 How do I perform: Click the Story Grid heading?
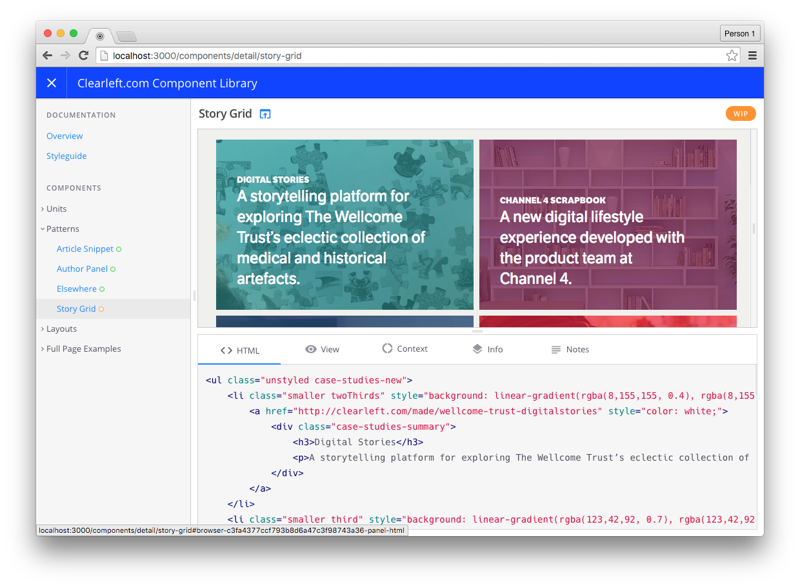tap(225, 113)
